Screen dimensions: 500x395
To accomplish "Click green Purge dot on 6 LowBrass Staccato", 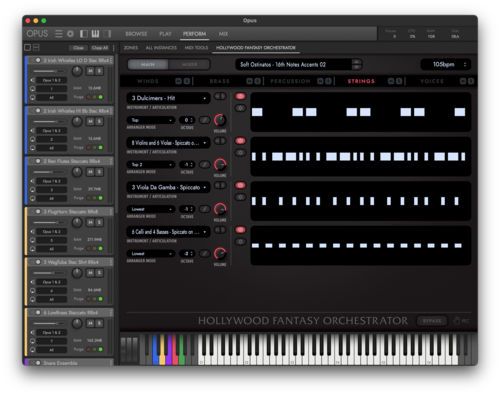I will click(101, 349).
